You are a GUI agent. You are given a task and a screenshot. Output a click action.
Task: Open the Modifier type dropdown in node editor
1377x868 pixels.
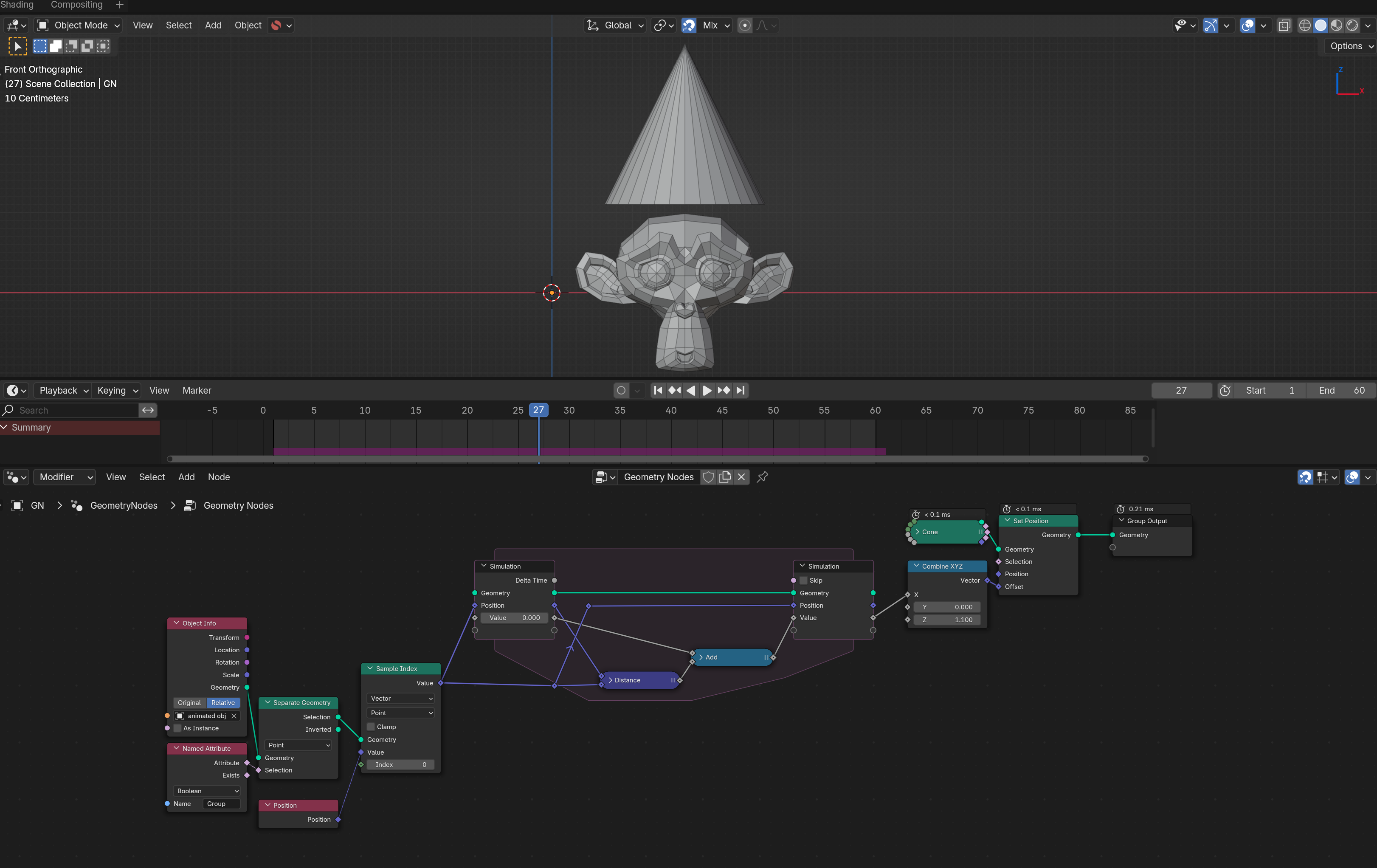(x=65, y=477)
